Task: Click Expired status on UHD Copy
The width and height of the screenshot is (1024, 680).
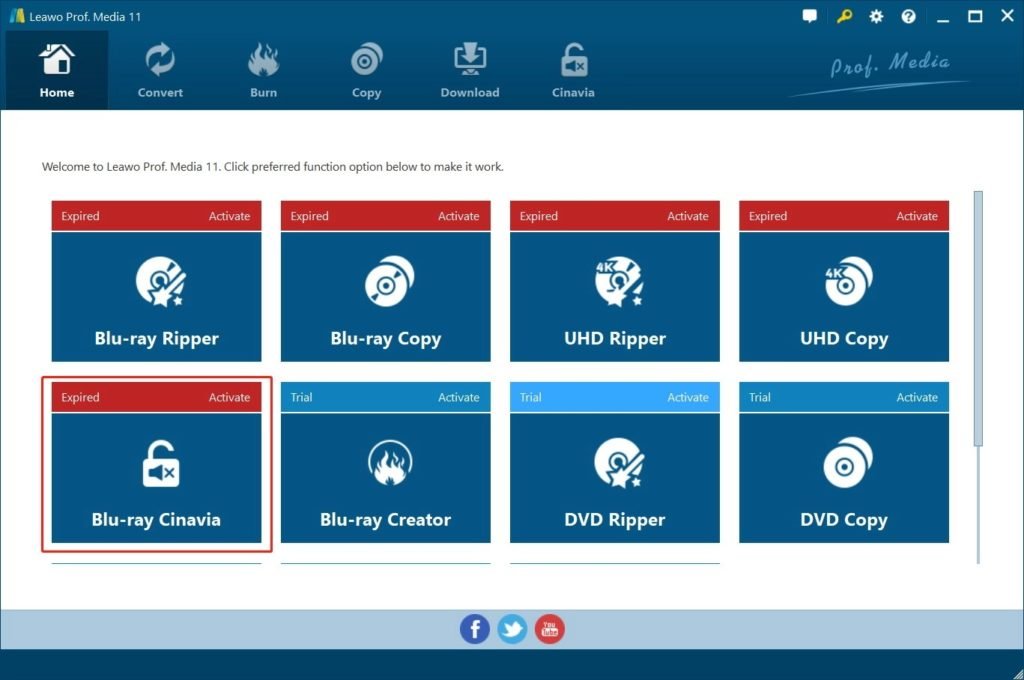Action: 768,216
